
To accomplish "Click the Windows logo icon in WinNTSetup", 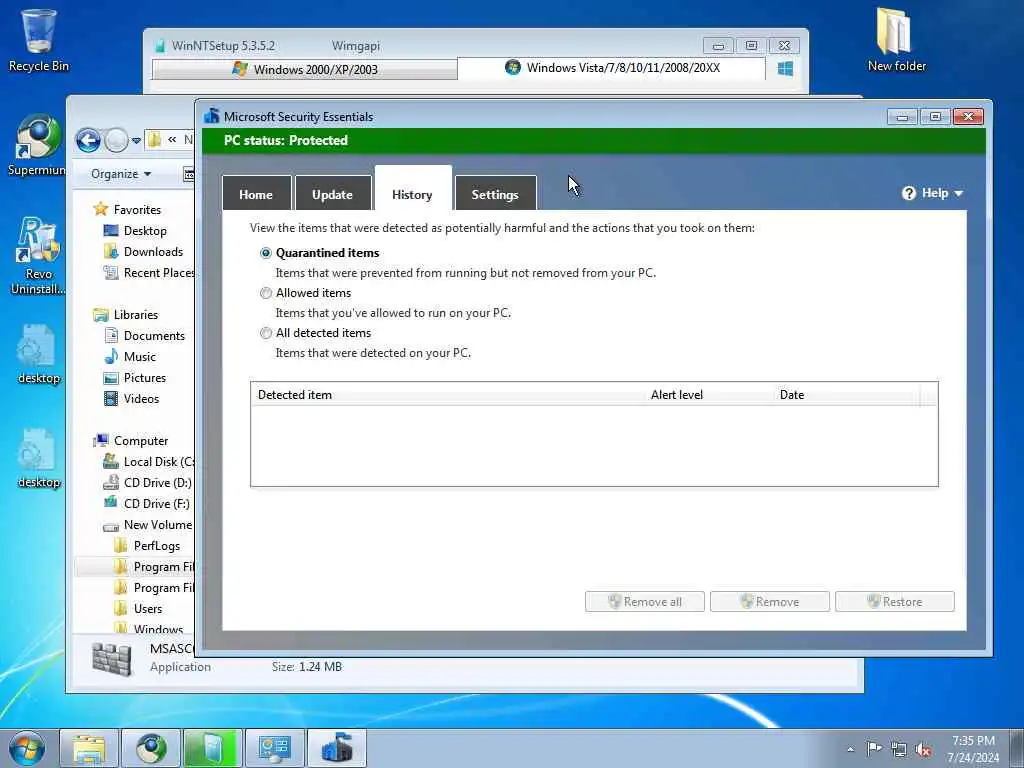I will pyautogui.click(x=786, y=68).
